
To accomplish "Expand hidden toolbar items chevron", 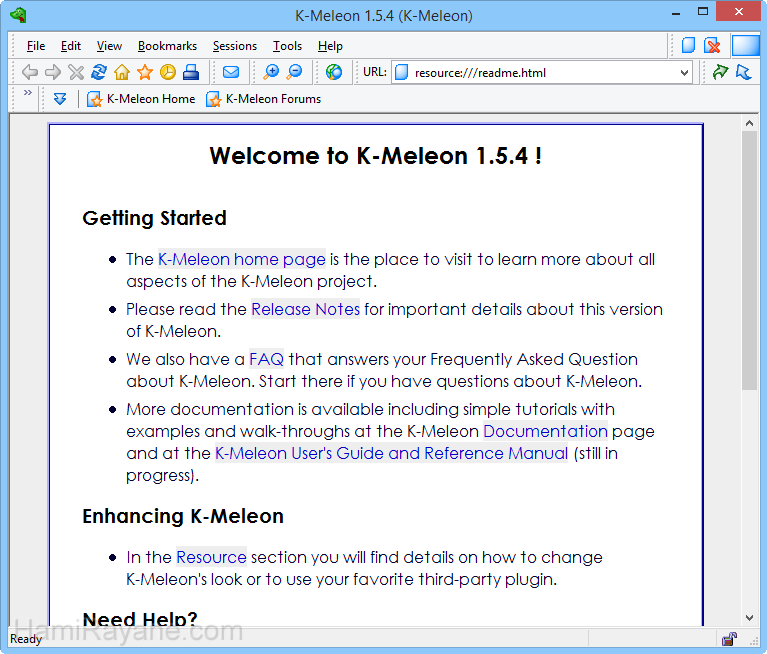I will (x=28, y=92).
